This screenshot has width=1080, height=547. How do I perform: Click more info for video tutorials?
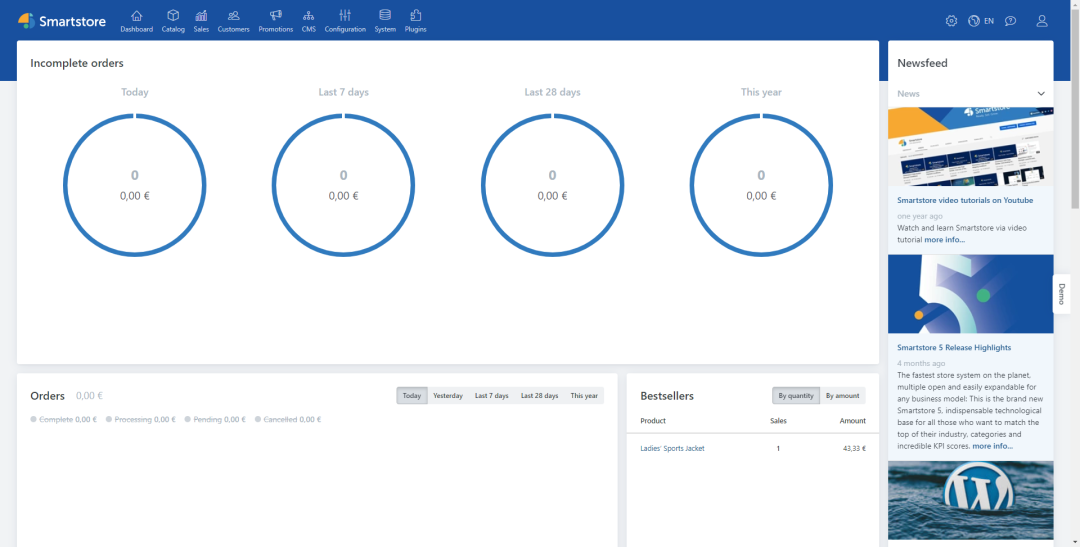click(944, 240)
